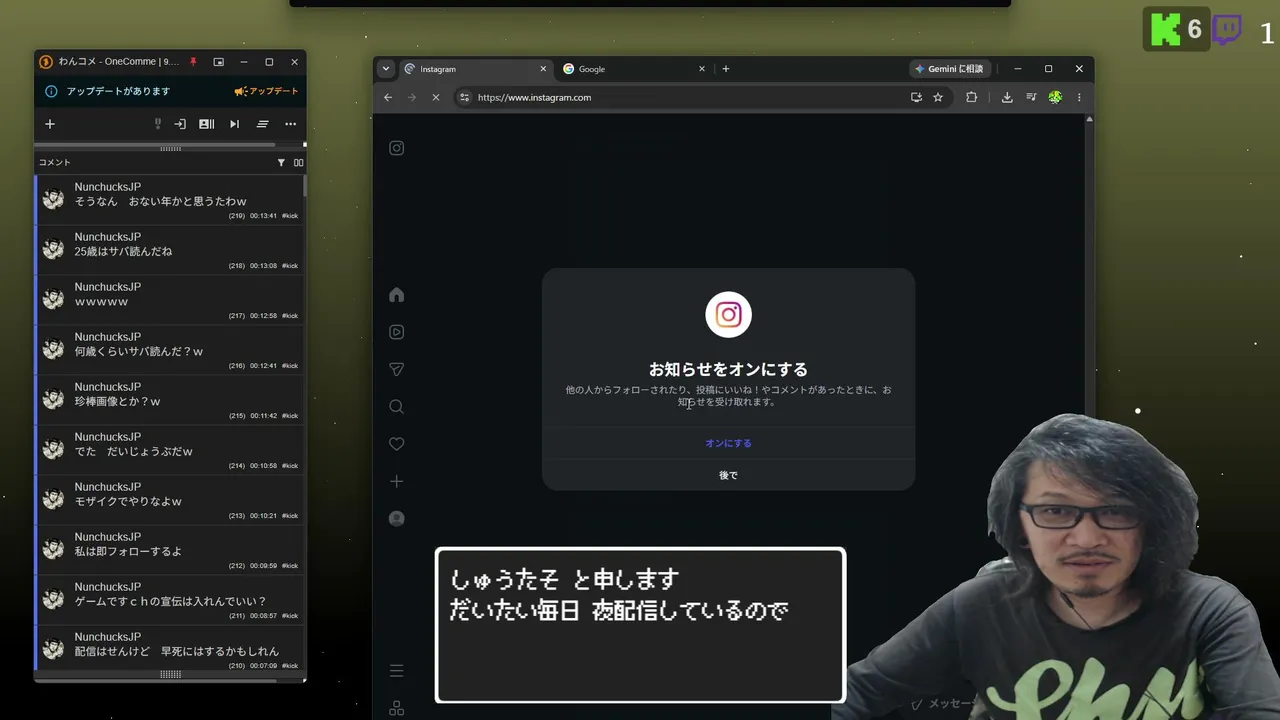The width and height of the screenshot is (1280, 720).
Task: Open Instagram direct messages paper-plane icon
Action: click(397, 369)
